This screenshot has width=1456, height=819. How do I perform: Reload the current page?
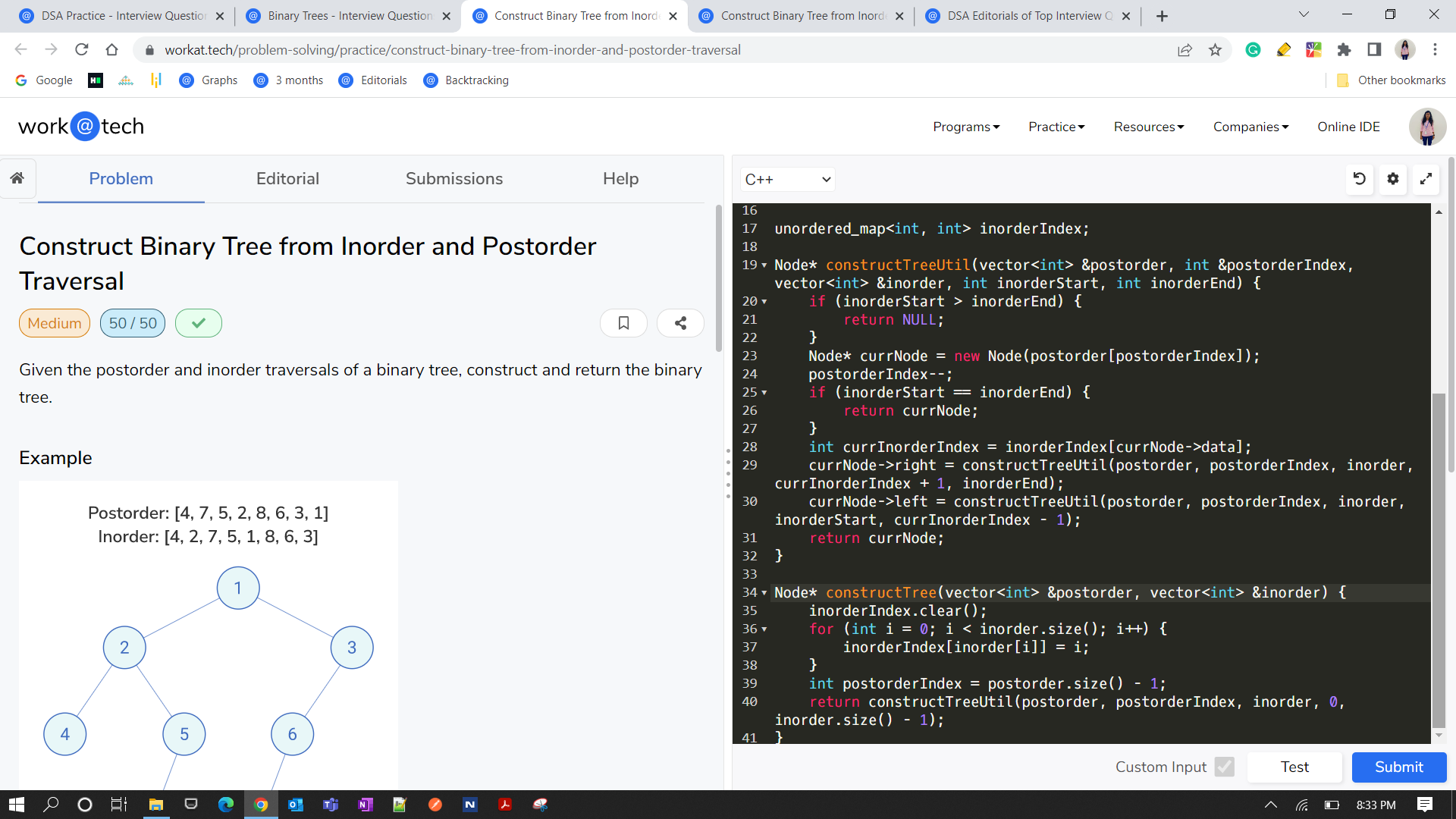pos(82,50)
